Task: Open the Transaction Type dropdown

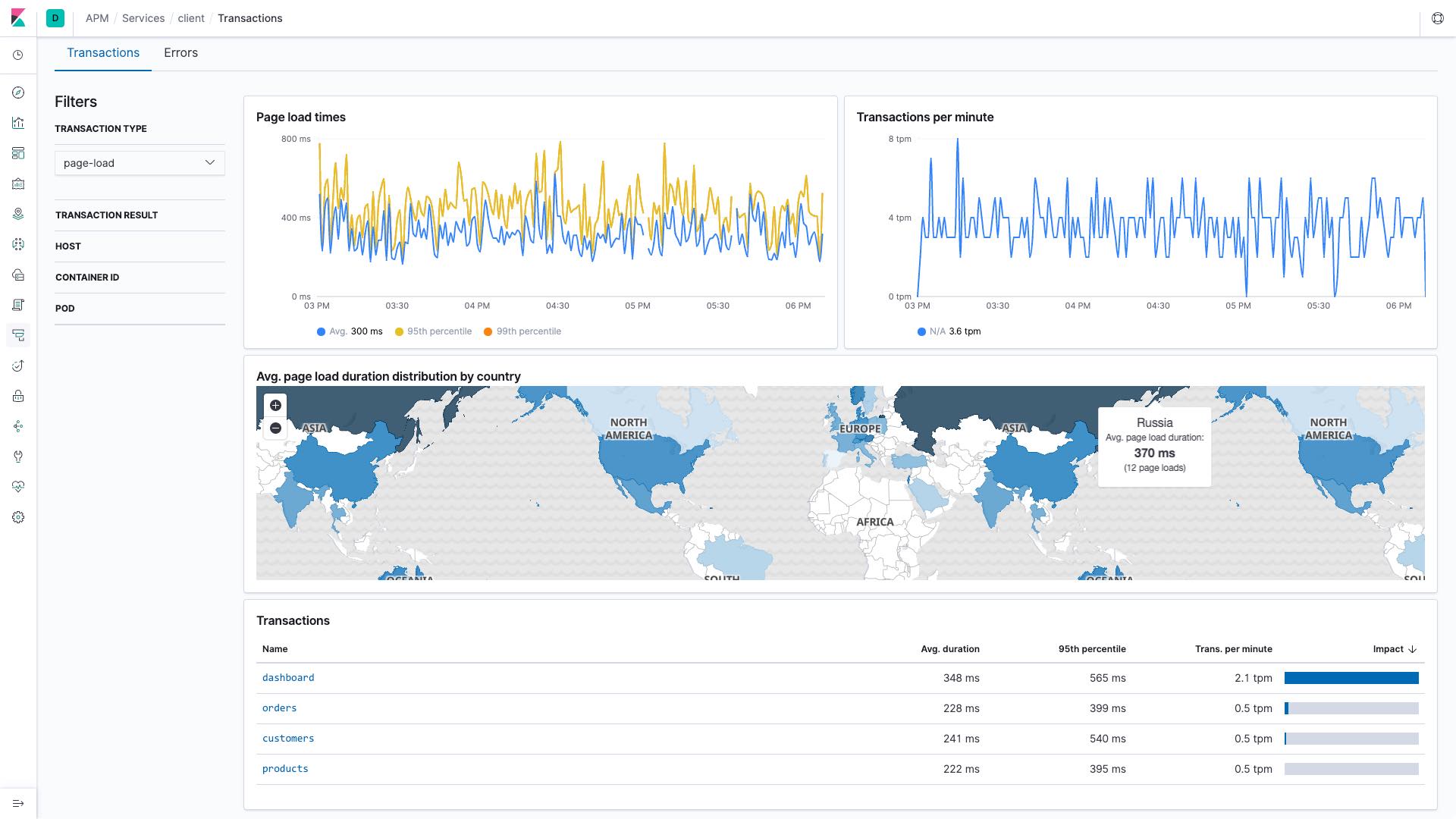Action: [x=139, y=162]
